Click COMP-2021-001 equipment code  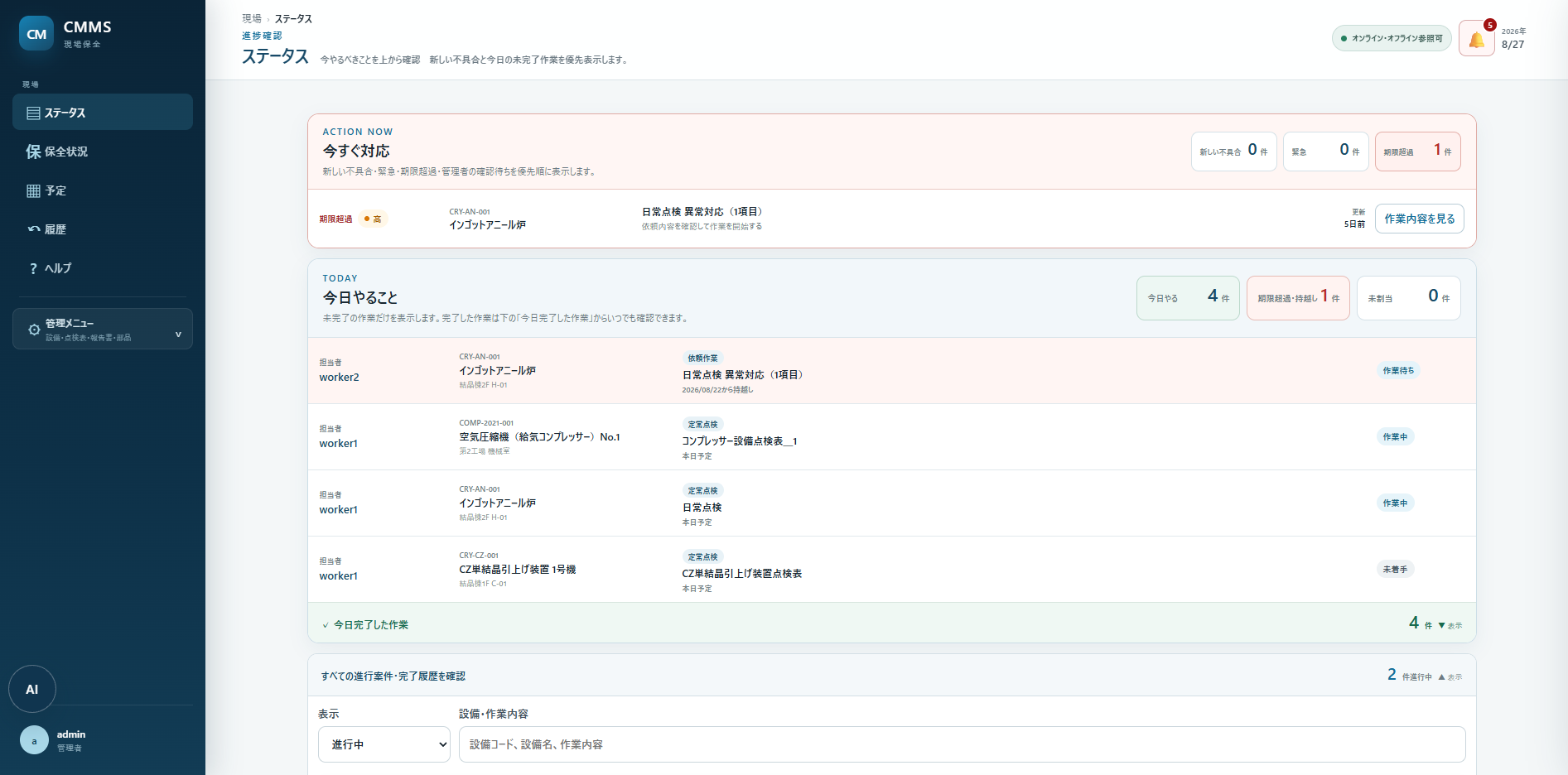tap(486, 423)
